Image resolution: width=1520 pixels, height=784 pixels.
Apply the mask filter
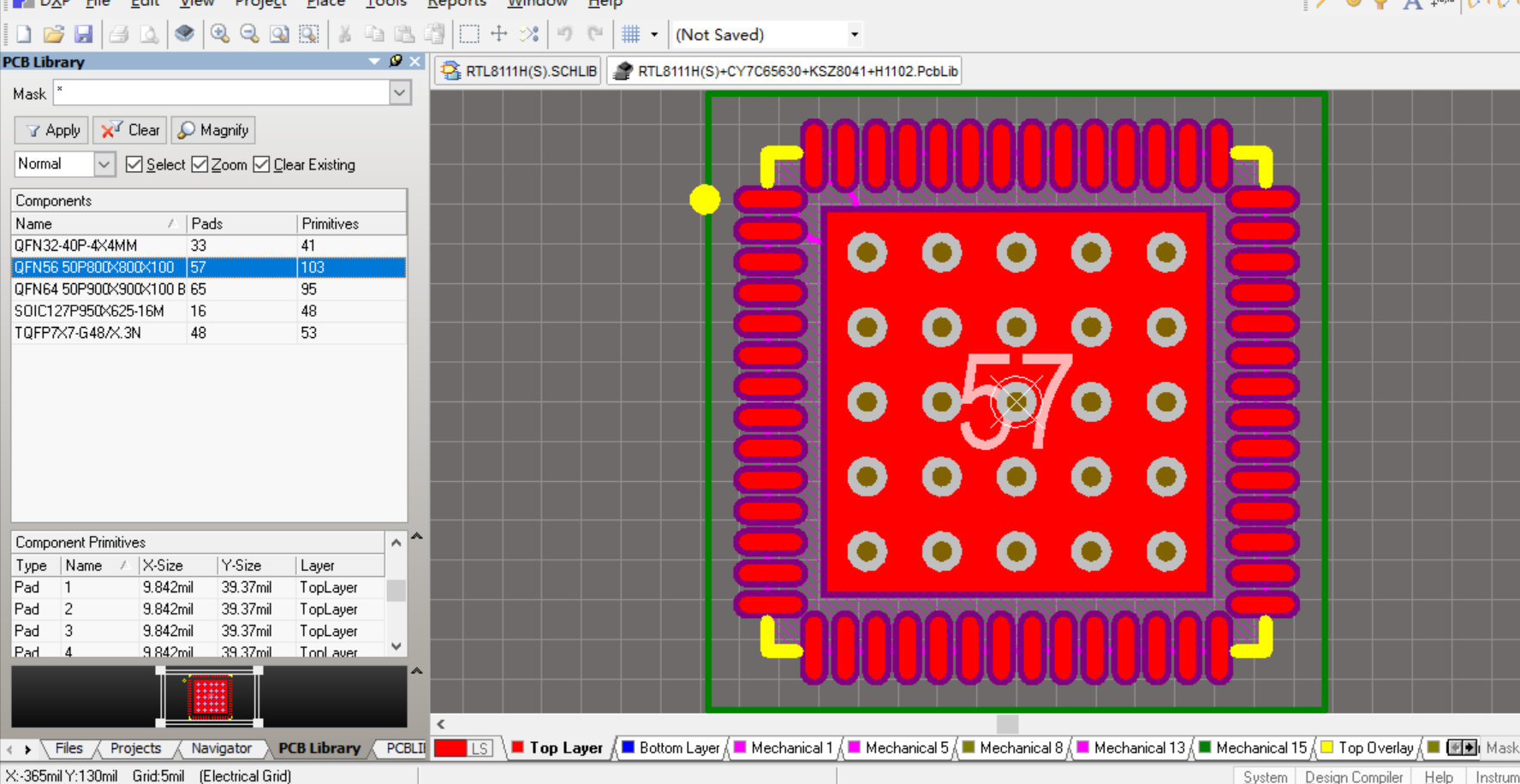51,130
